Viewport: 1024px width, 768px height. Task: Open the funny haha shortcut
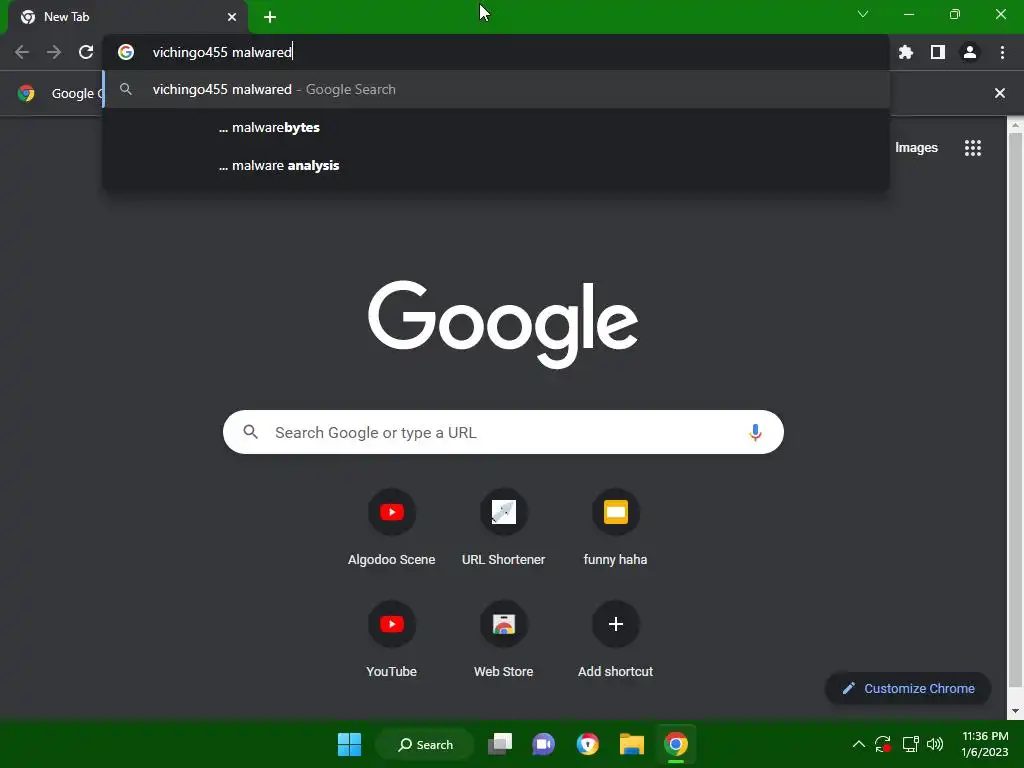pyautogui.click(x=615, y=529)
